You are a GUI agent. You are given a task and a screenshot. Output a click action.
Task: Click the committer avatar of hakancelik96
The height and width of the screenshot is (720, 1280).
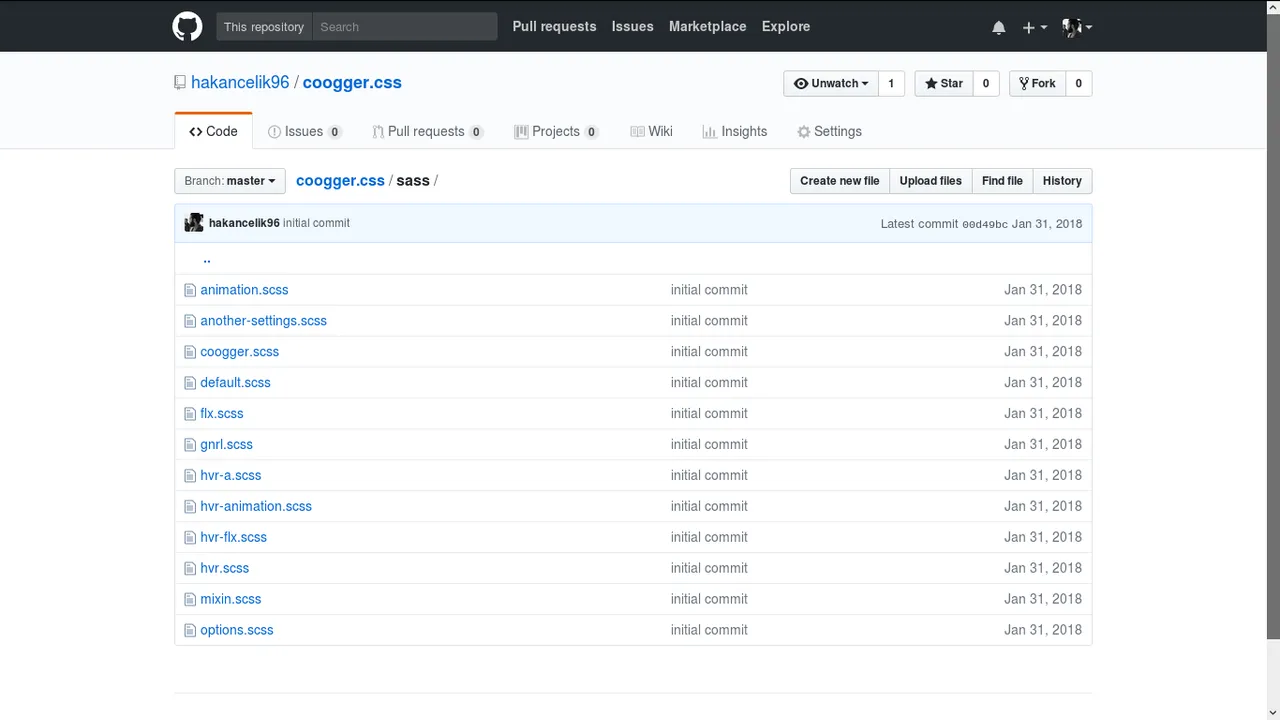coord(194,223)
